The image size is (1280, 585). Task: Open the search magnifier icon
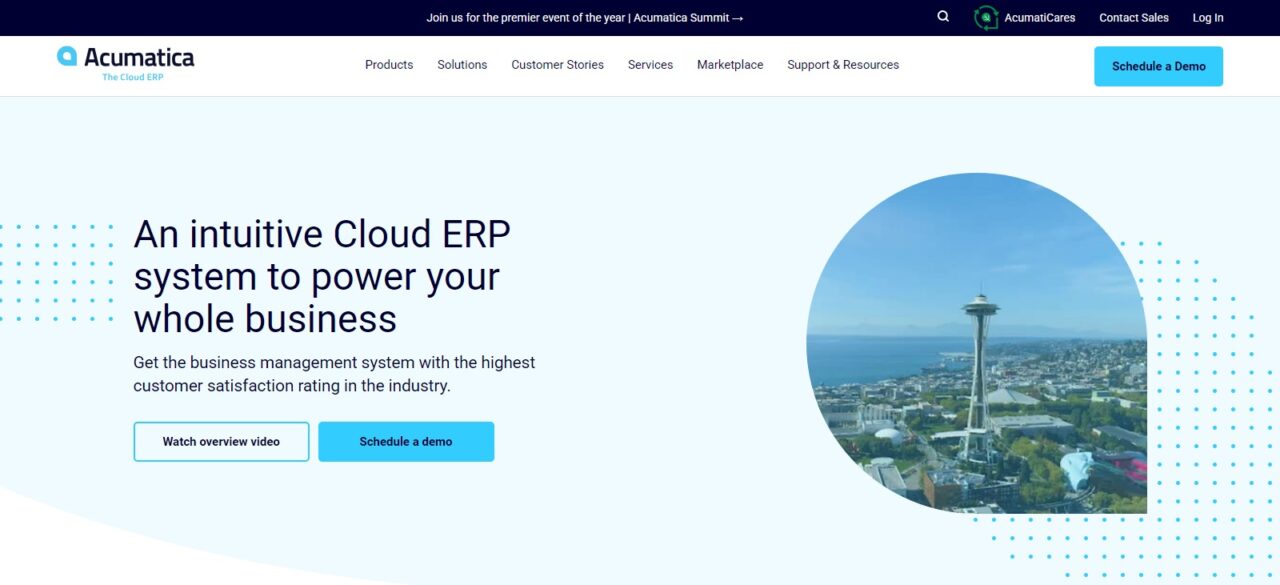click(x=943, y=17)
